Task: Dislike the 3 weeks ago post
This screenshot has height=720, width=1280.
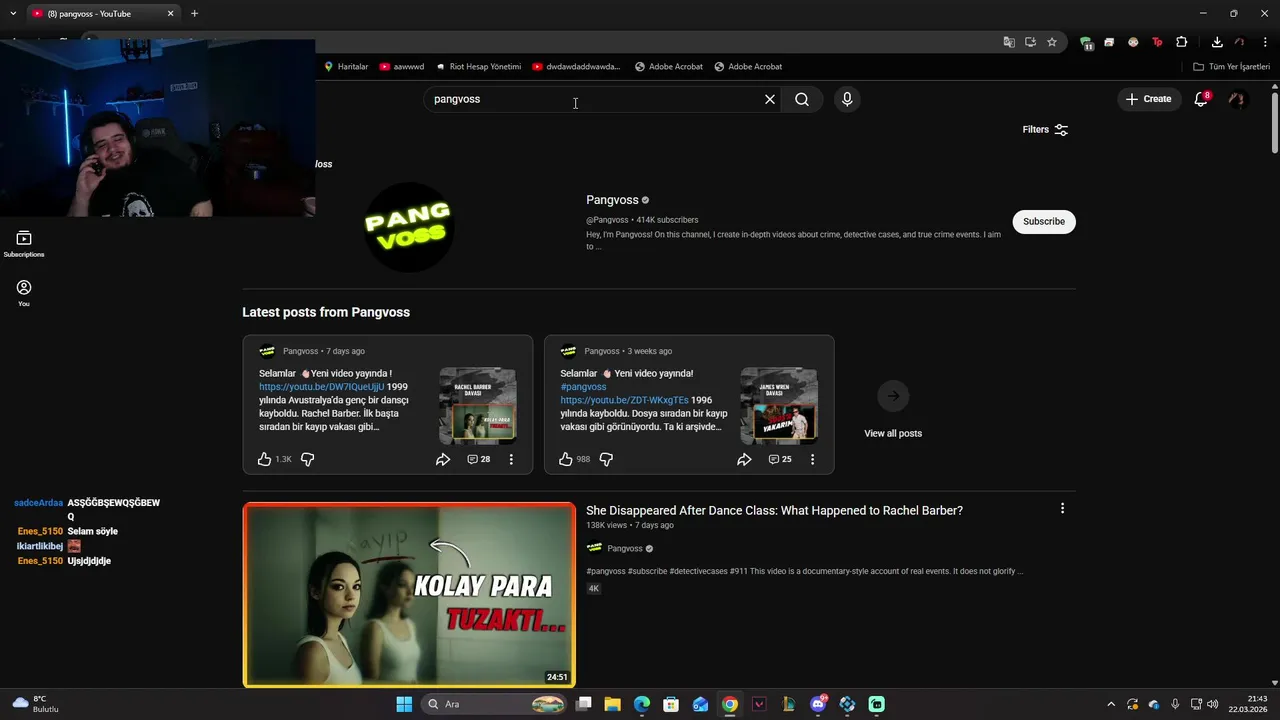Action: tap(606, 459)
